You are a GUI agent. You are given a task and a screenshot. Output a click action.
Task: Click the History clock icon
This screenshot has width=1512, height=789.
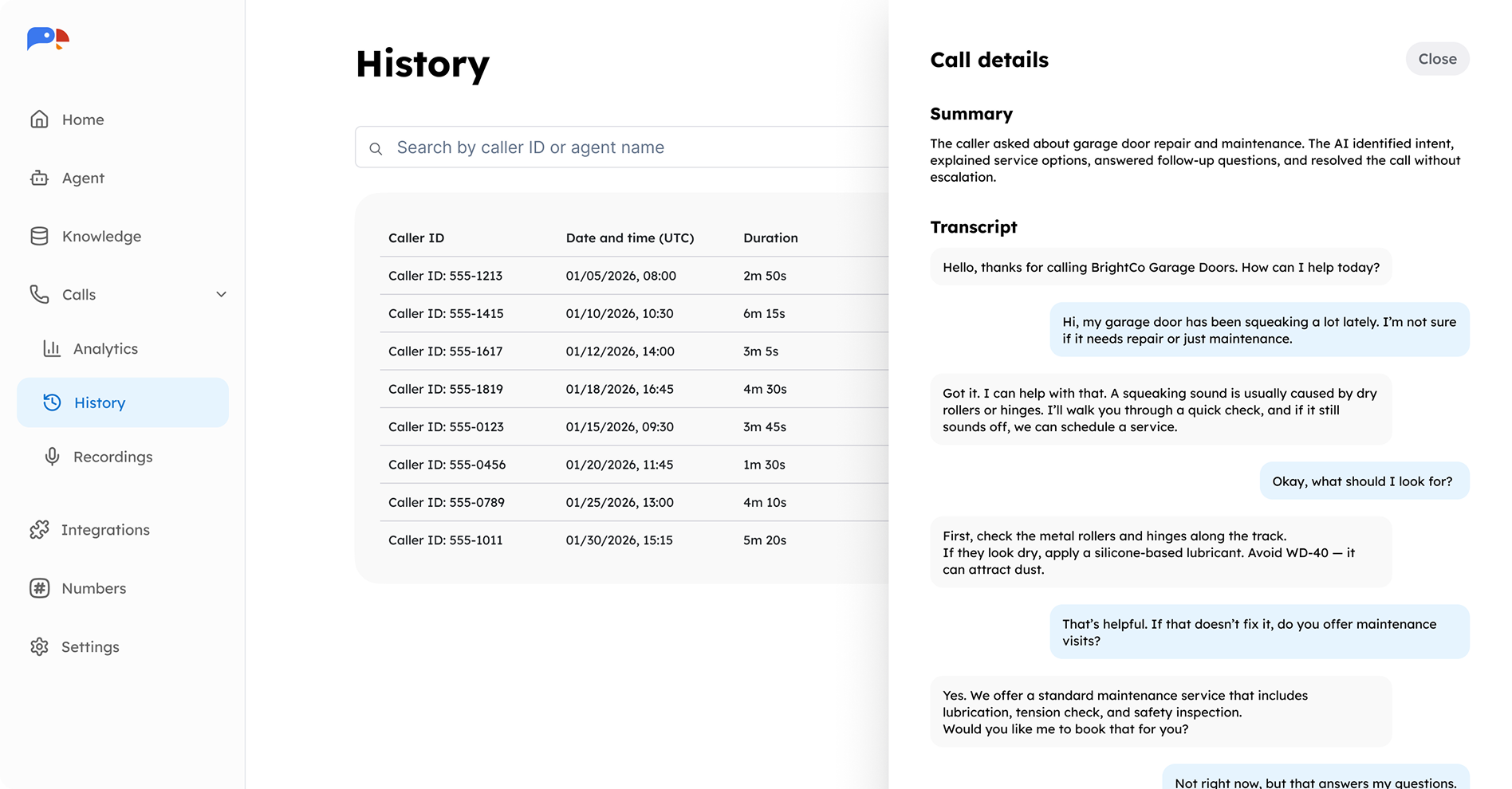pyautogui.click(x=52, y=402)
